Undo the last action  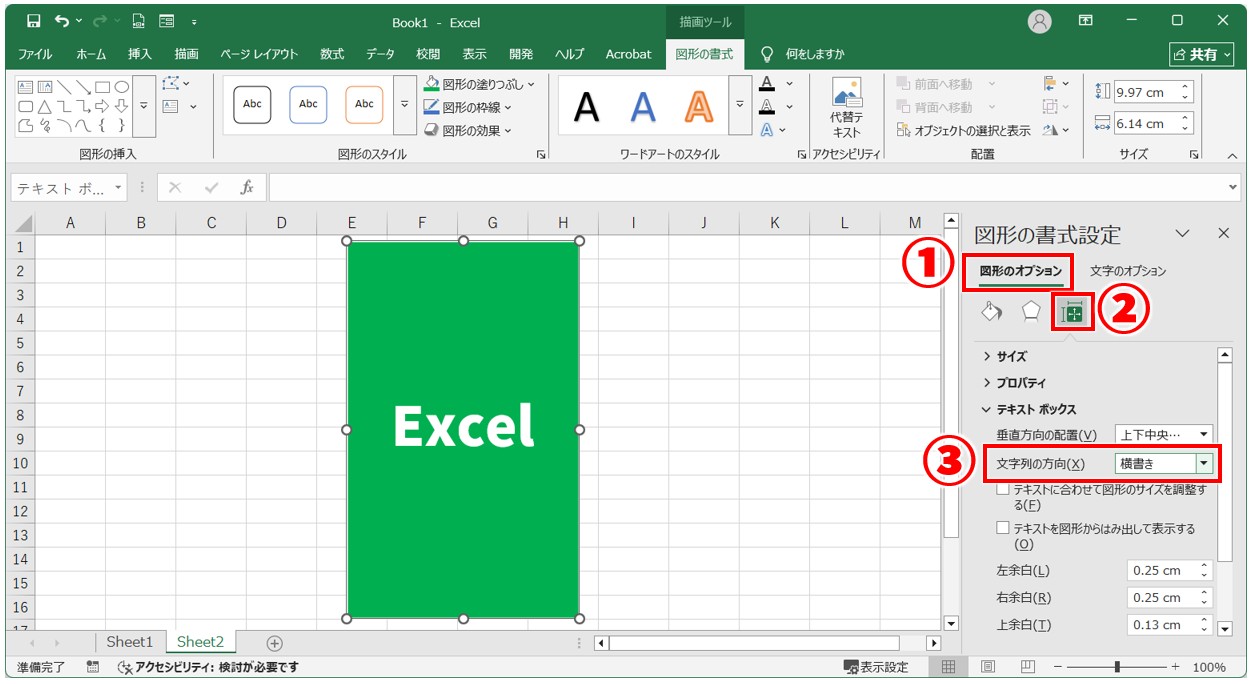click(63, 21)
